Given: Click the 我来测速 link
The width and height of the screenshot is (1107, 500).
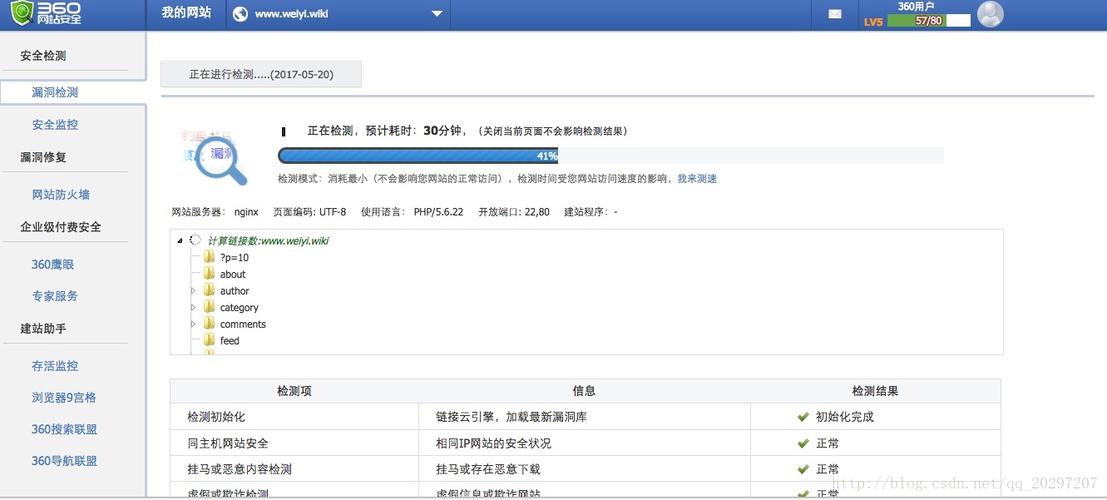Looking at the screenshot, I should tap(697, 179).
